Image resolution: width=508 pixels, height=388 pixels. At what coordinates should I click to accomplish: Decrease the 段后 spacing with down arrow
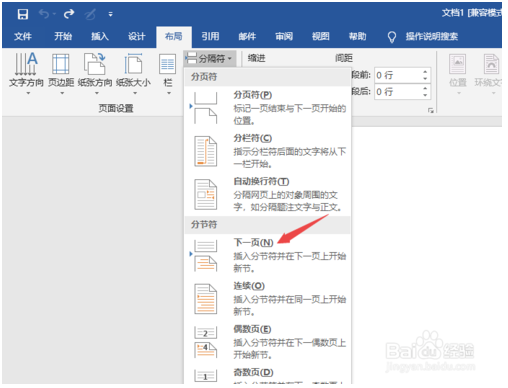[425, 95]
